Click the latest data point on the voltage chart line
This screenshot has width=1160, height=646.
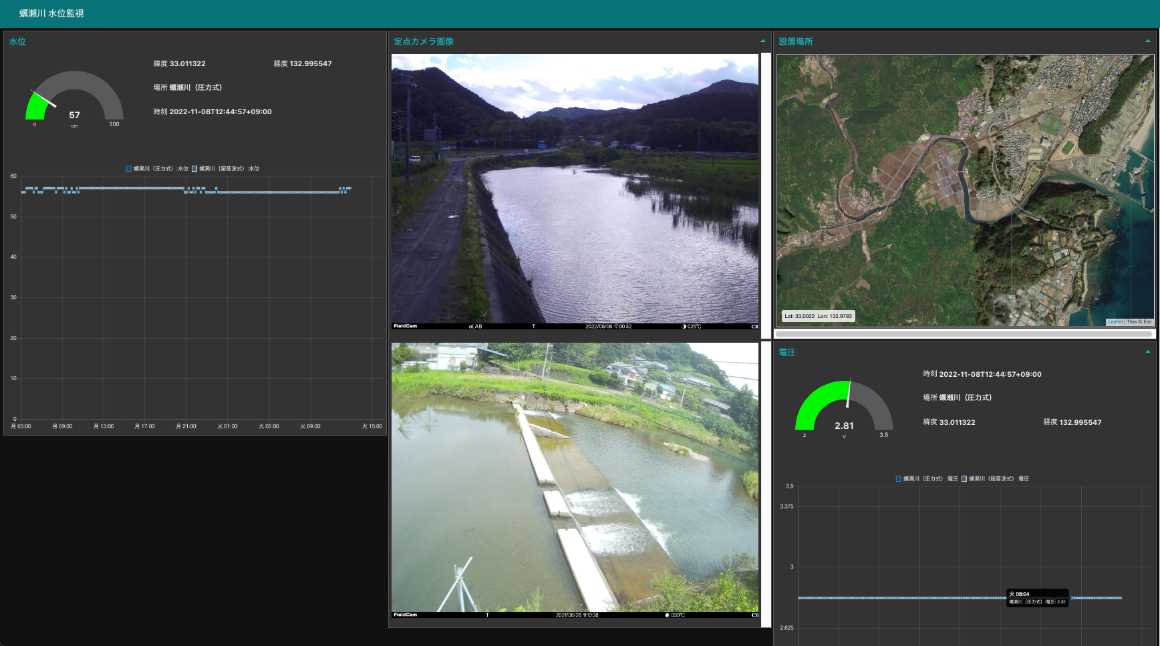pyautogui.click(x=1121, y=598)
